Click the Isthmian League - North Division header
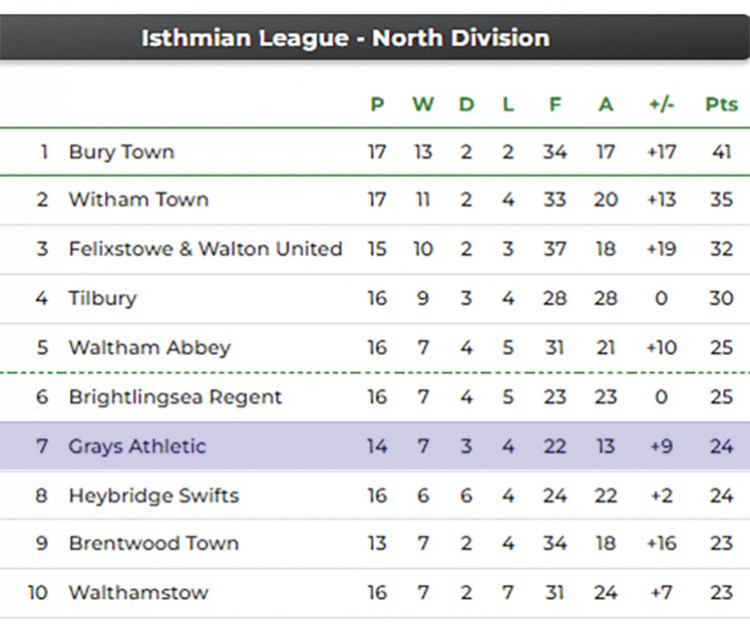Screen dimensions: 750x624 pyautogui.click(x=345, y=38)
